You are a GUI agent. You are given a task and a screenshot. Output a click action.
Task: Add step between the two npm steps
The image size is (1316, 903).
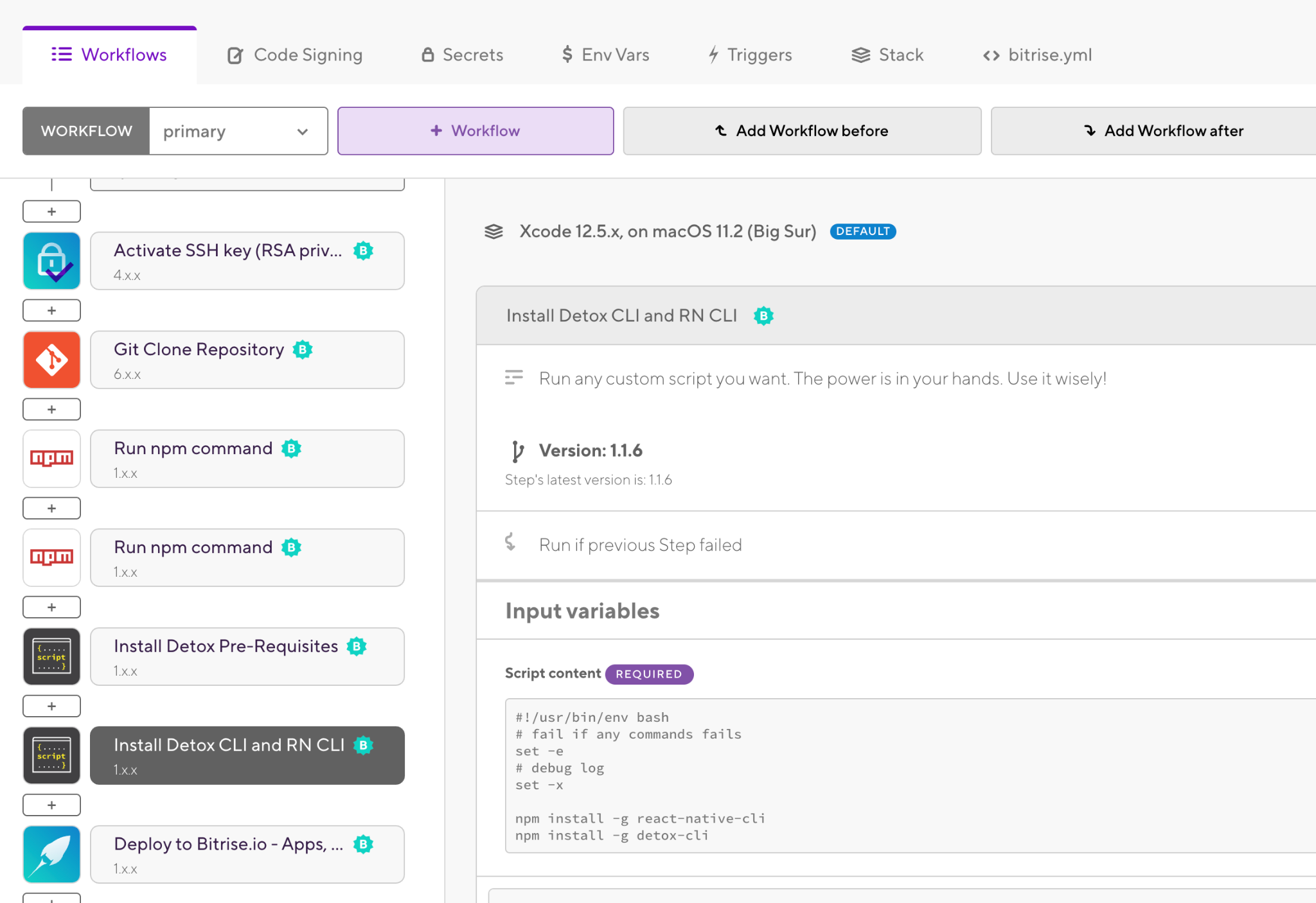pos(52,508)
